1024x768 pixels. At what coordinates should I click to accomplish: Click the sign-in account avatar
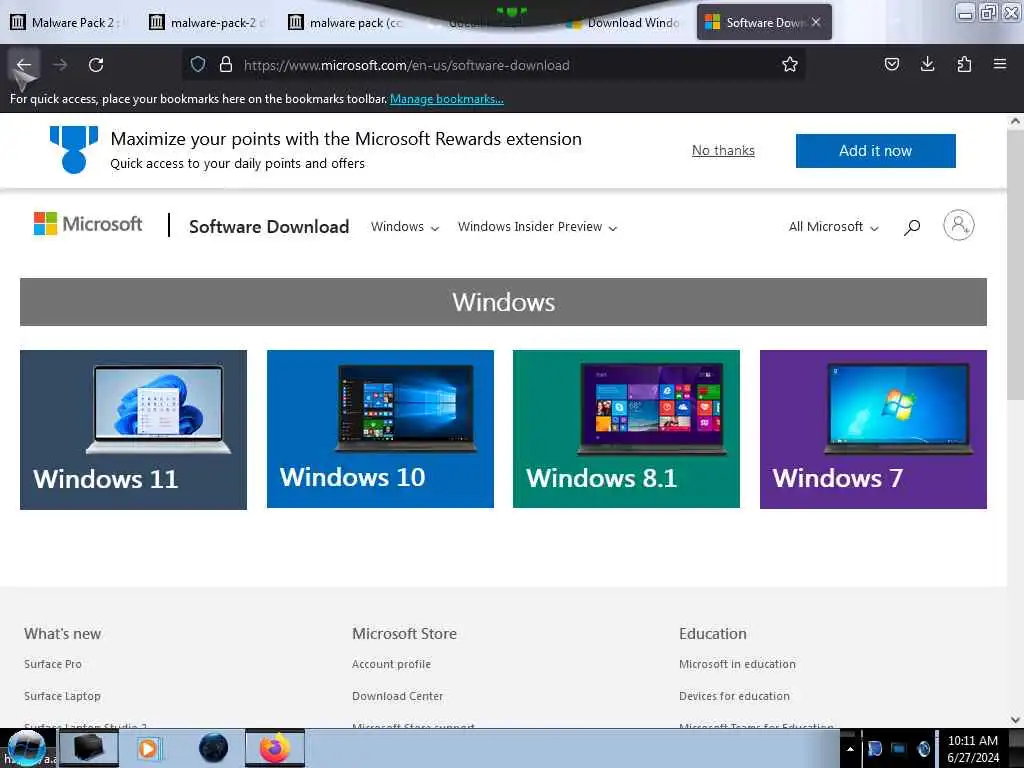click(958, 225)
